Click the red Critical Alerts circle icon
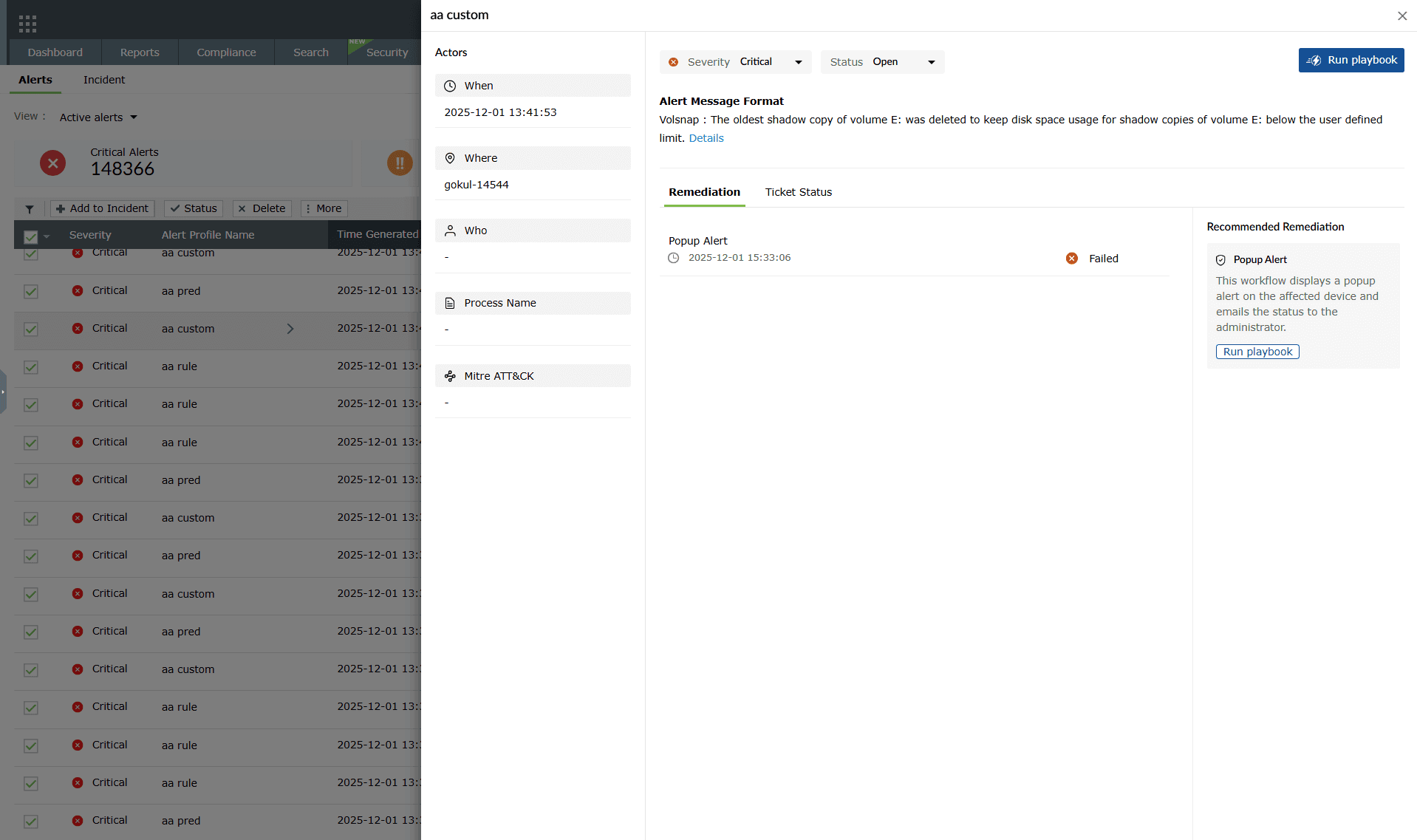This screenshot has height=840, width=1417. pos(52,163)
